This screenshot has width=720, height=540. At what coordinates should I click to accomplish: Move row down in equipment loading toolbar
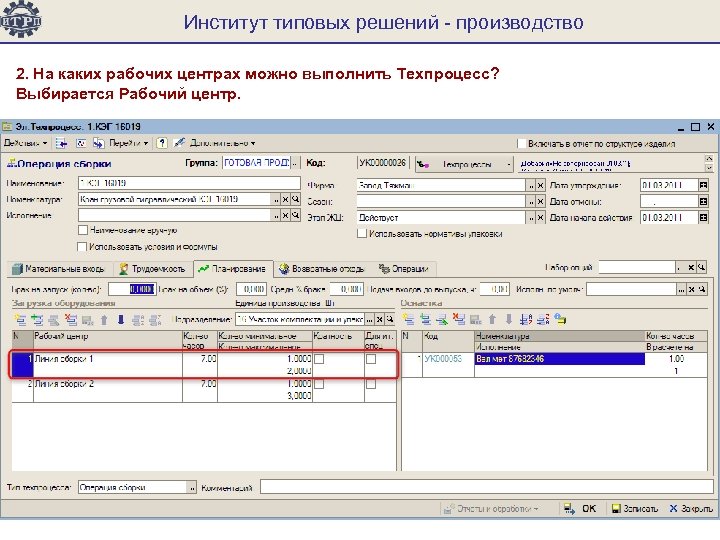click(x=121, y=320)
